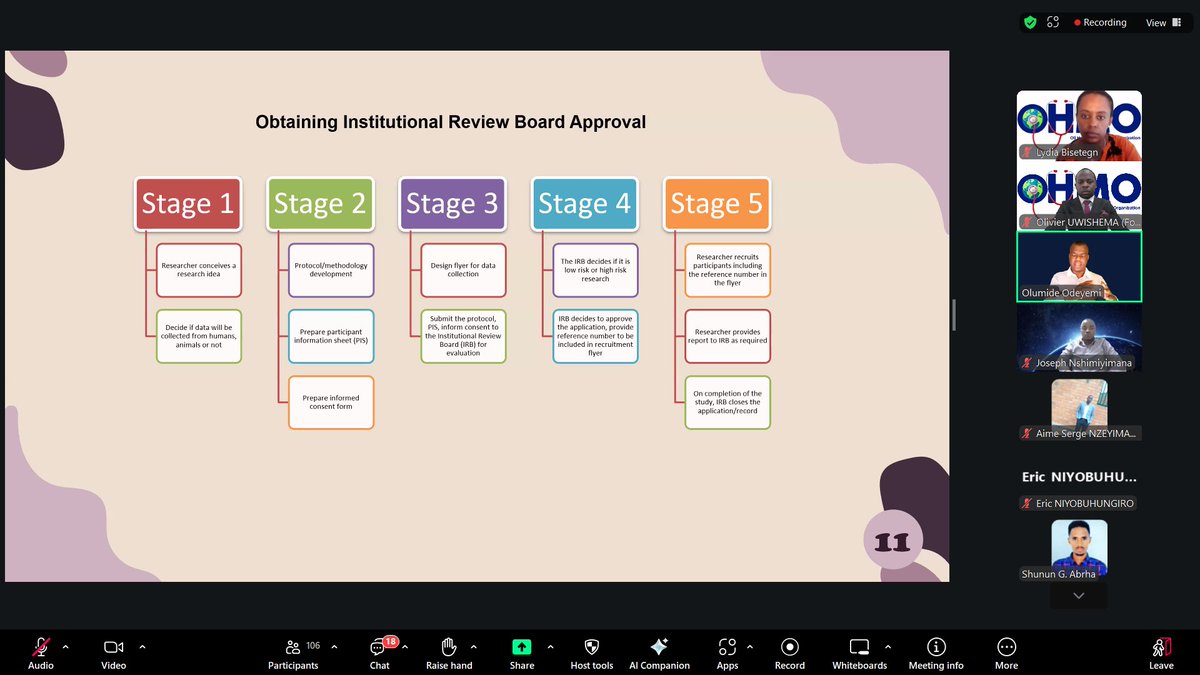
Task: Select Shunun G. Abrha's thumbnail
Action: pyautogui.click(x=1079, y=550)
